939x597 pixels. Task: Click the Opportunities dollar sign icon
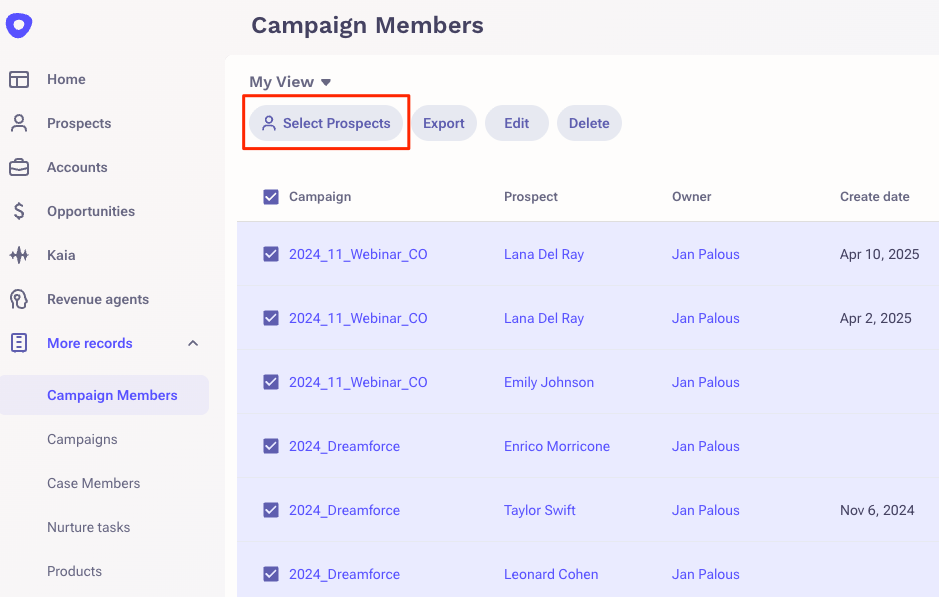(x=19, y=212)
